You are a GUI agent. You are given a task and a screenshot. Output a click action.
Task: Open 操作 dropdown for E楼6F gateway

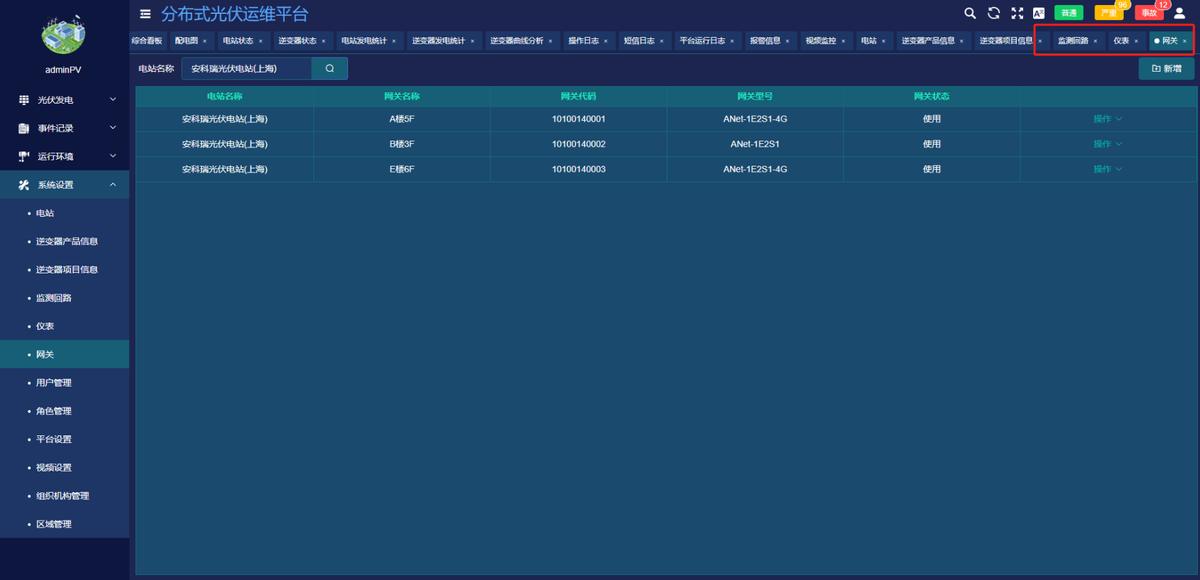(1107, 169)
